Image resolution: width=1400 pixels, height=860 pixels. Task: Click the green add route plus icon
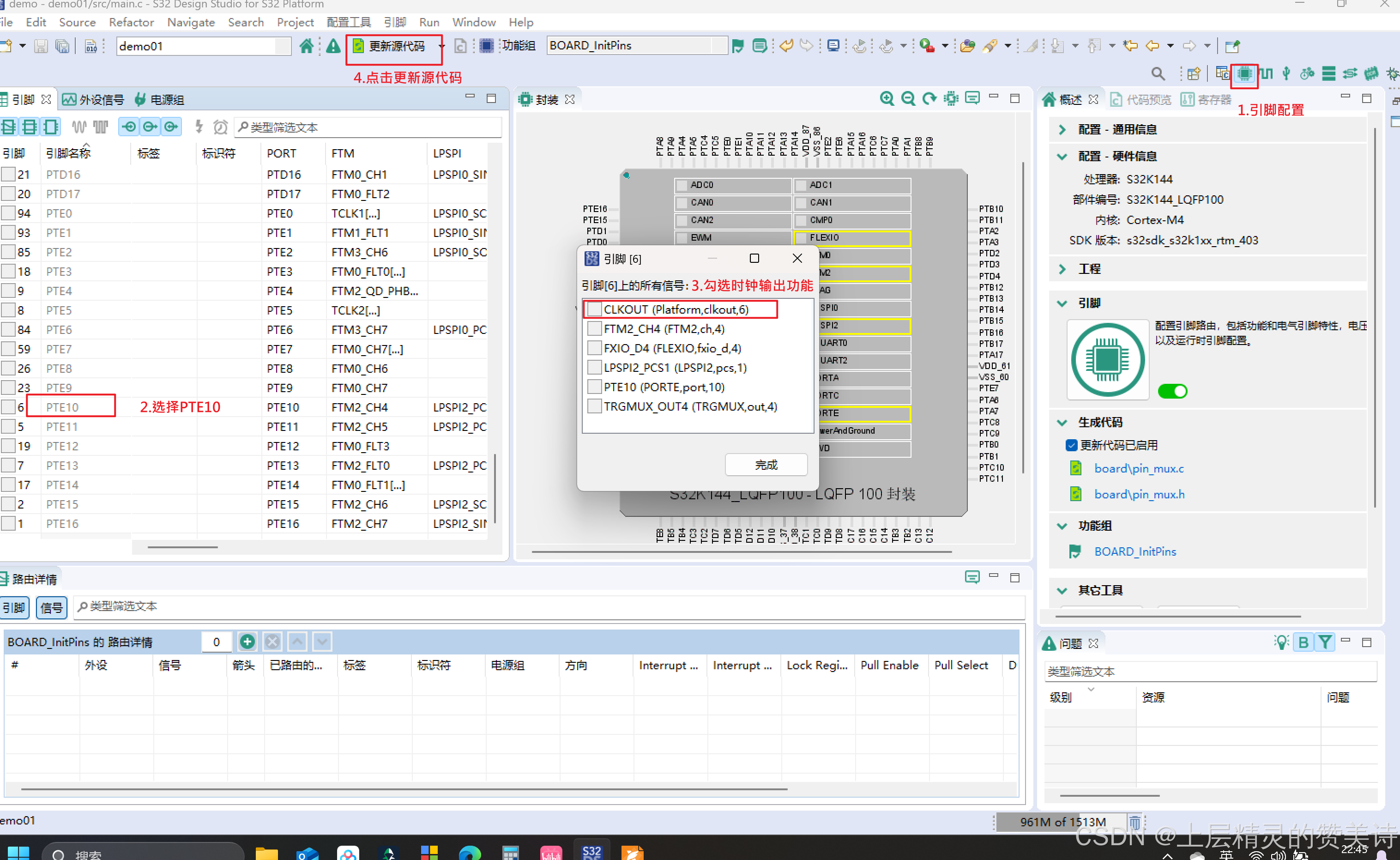[247, 642]
